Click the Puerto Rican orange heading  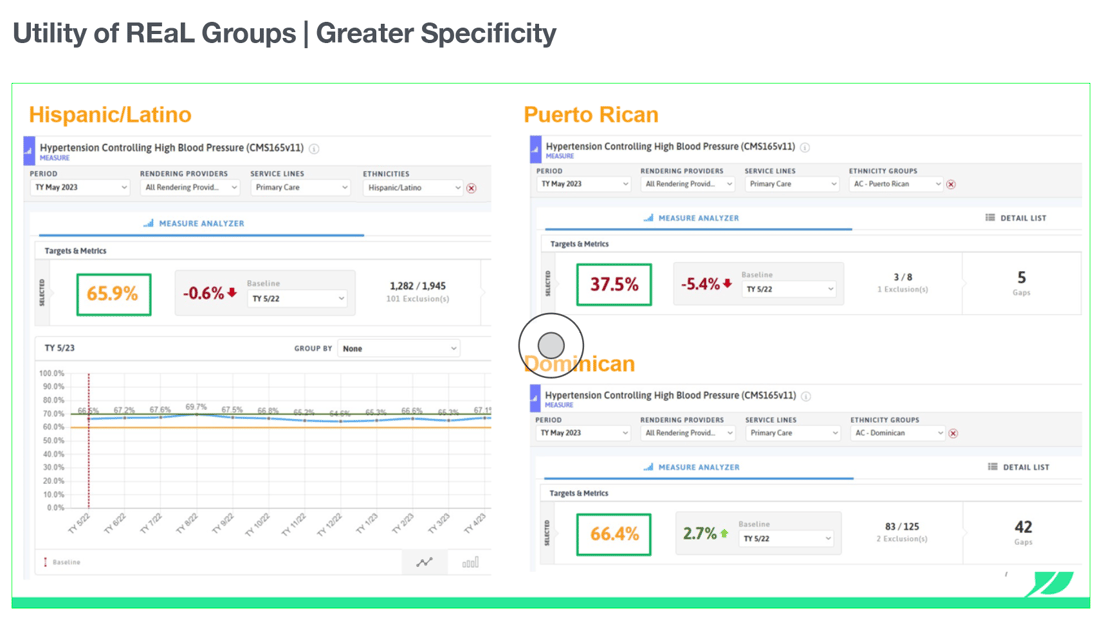click(x=591, y=114)
